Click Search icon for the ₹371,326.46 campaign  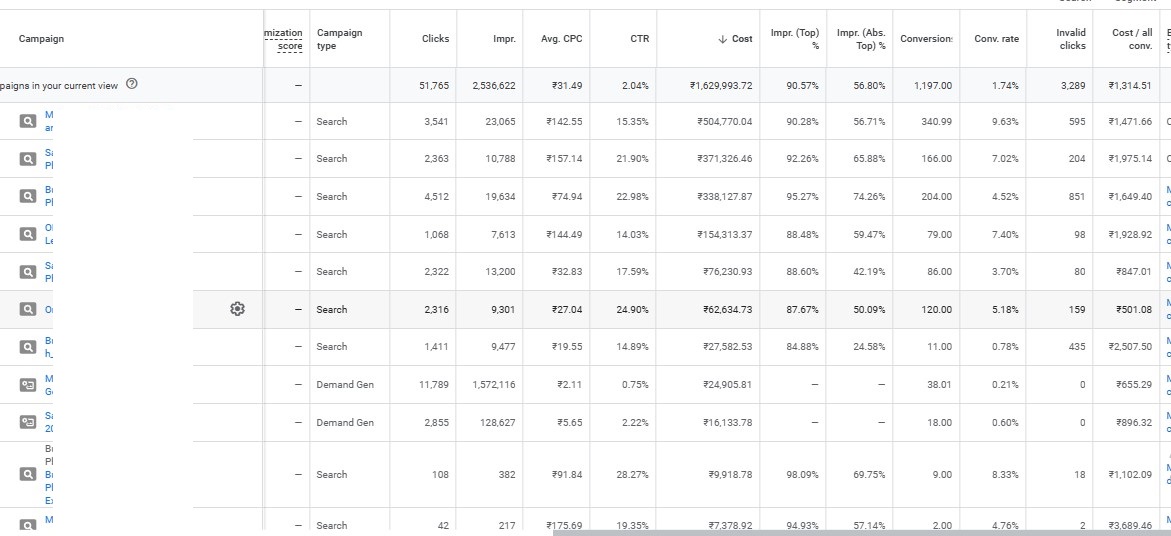pyautogui.click(x=28, y=159)
